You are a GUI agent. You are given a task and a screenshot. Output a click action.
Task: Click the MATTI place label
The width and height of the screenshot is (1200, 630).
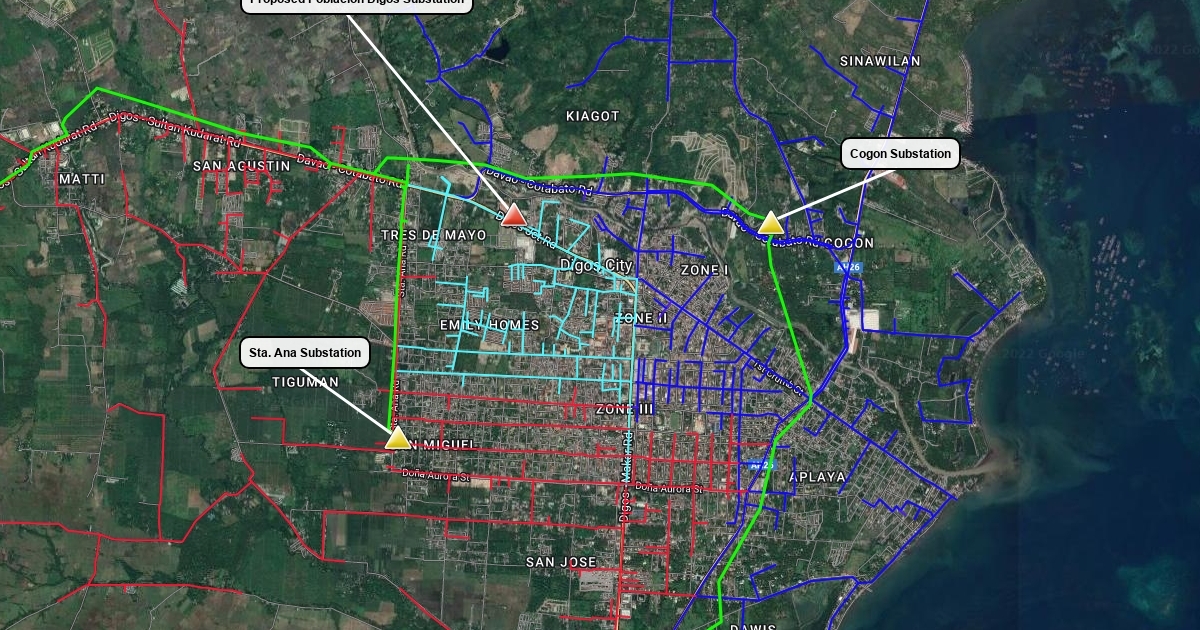82,179
